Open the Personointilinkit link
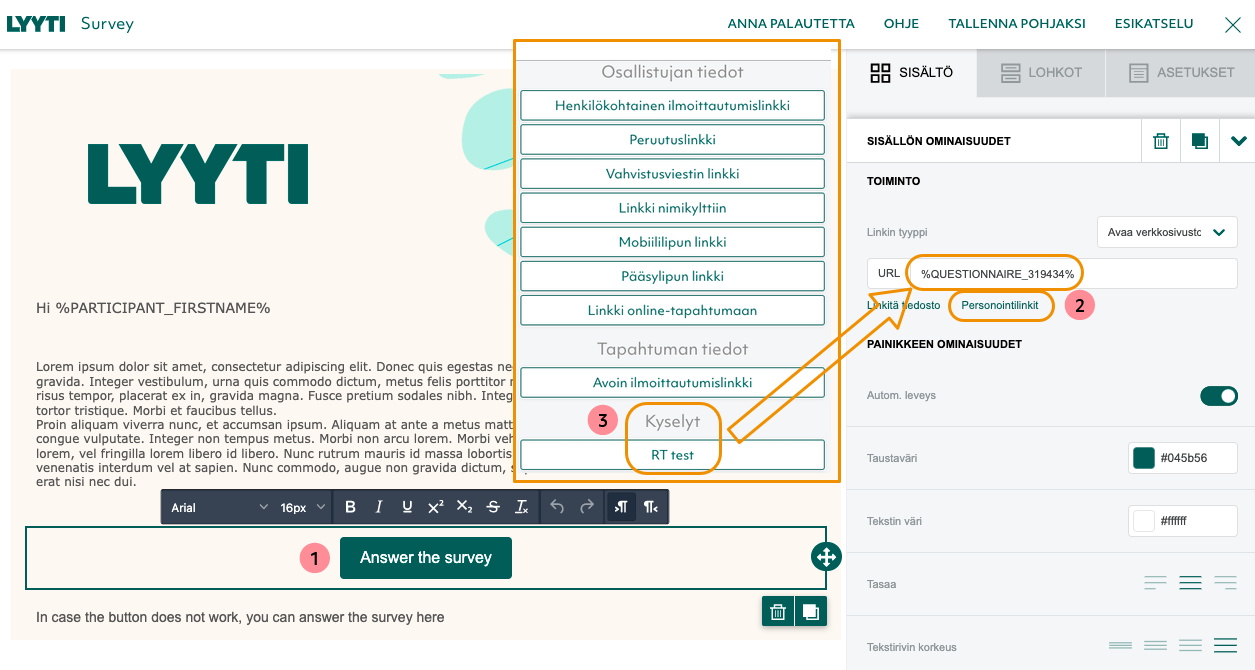The image size is (1255, 670). pyautogui.click(x=1000, y=305)
